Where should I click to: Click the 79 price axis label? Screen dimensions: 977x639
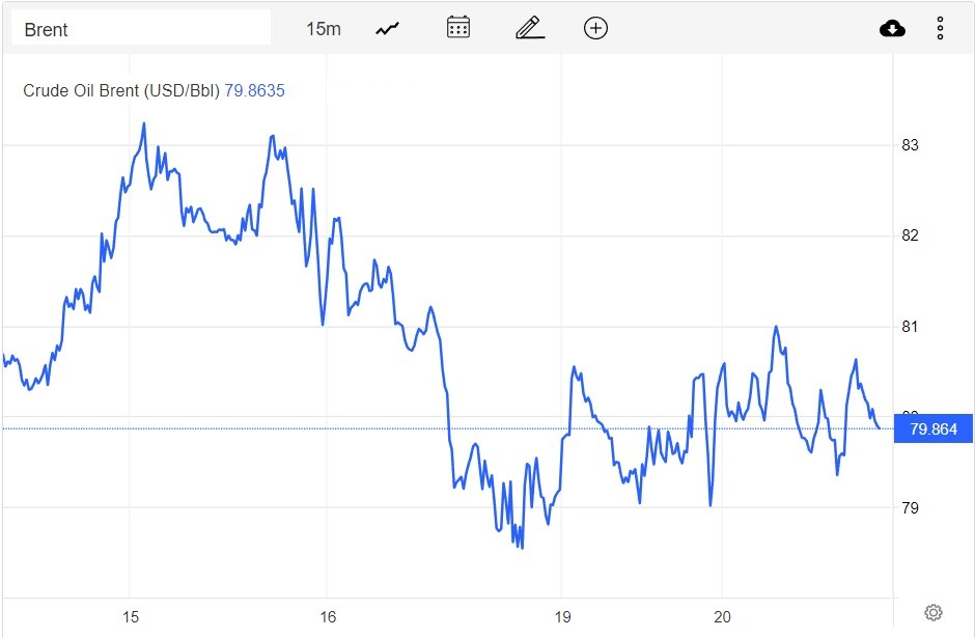click(x=910, y=508)
